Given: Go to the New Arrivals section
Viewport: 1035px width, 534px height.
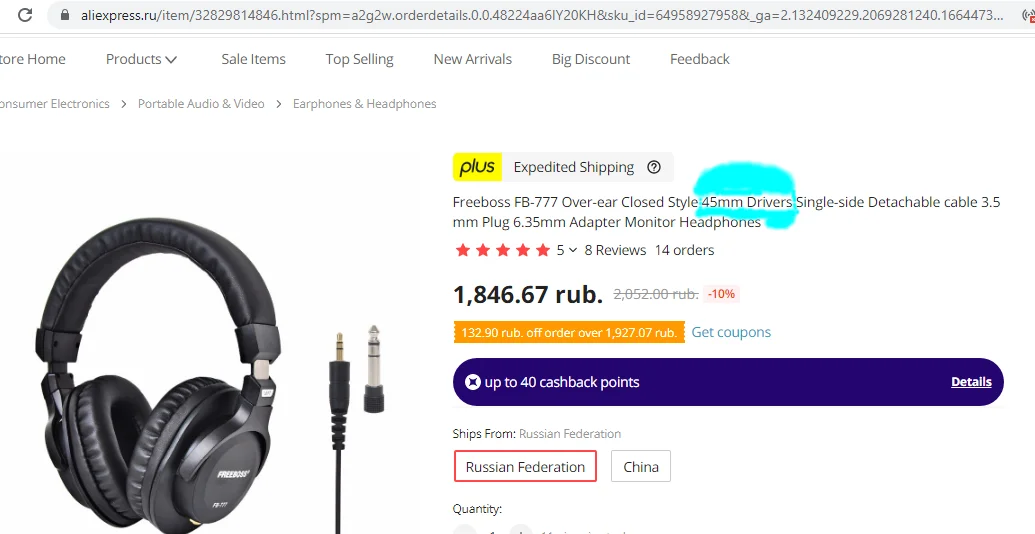Looking at the screenshot, I should pos(473,59).
